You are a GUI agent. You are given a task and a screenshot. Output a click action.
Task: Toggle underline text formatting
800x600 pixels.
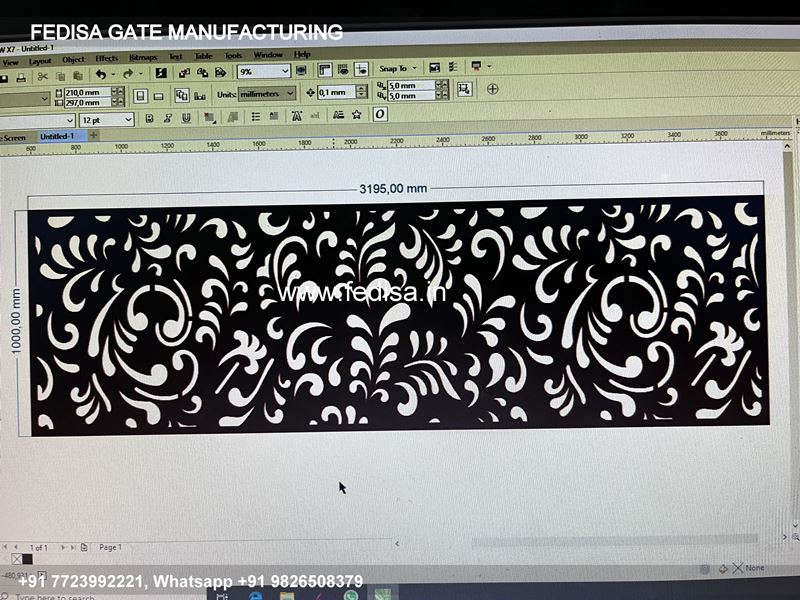click(x=186, y=119)
